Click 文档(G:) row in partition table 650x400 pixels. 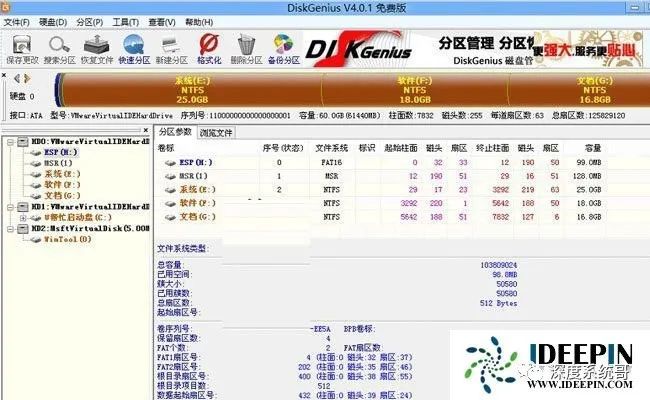[x=379, y=217]
